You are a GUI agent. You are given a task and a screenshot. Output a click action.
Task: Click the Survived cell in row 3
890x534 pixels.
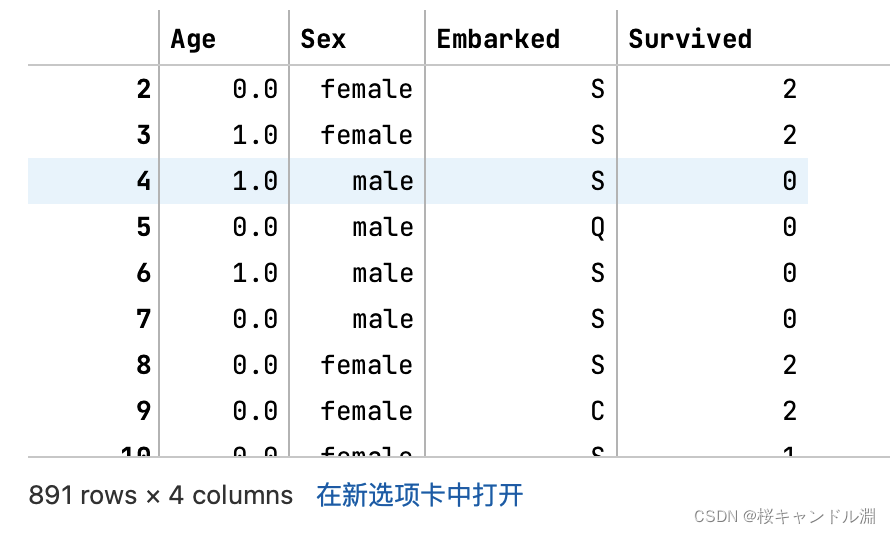click(x=789, y=135)
